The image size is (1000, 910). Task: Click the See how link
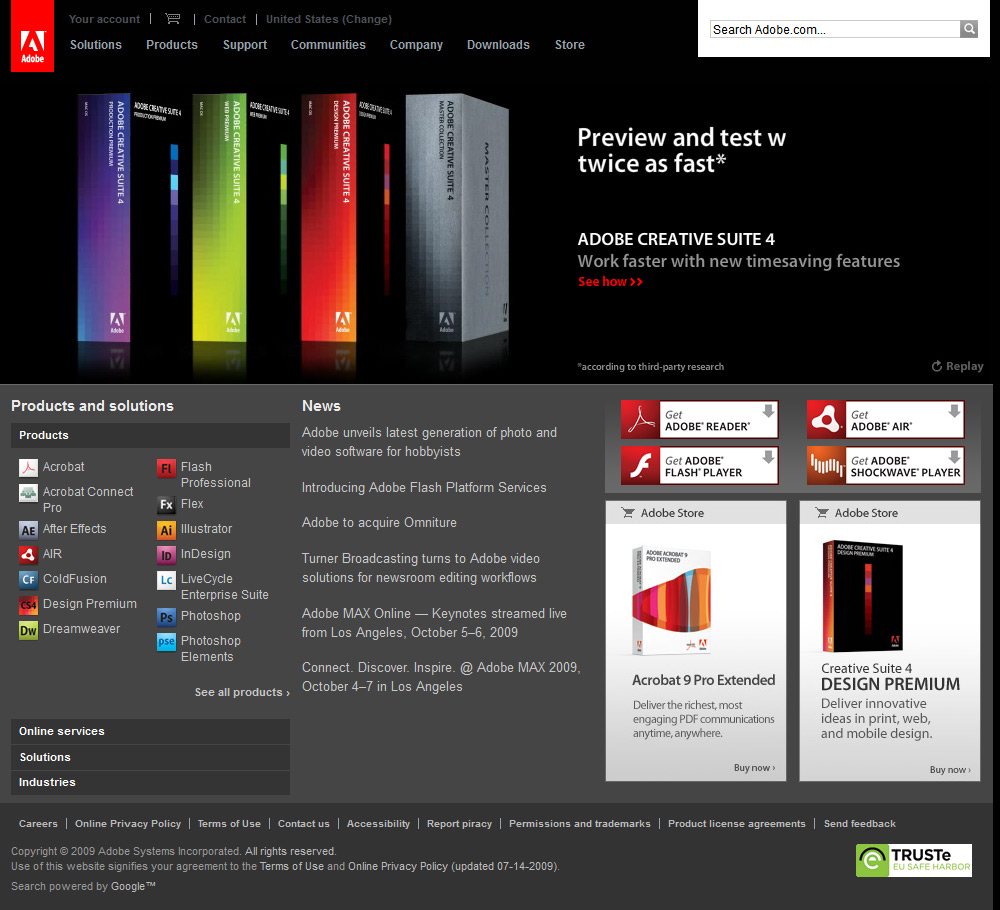click(610, 281)
